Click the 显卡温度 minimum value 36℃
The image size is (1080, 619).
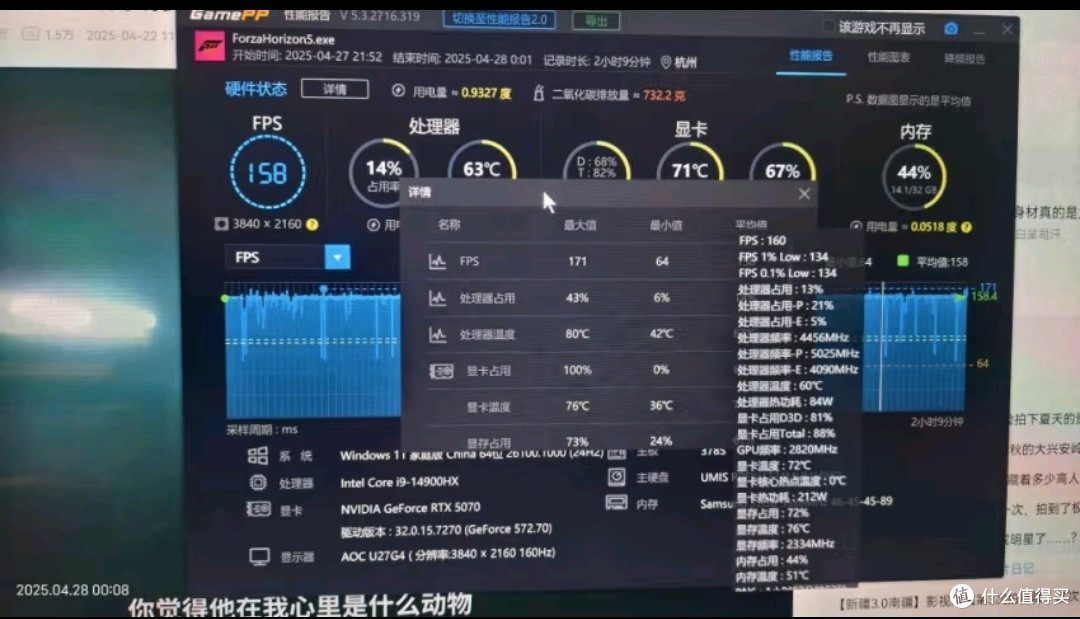tap(661, 406)
